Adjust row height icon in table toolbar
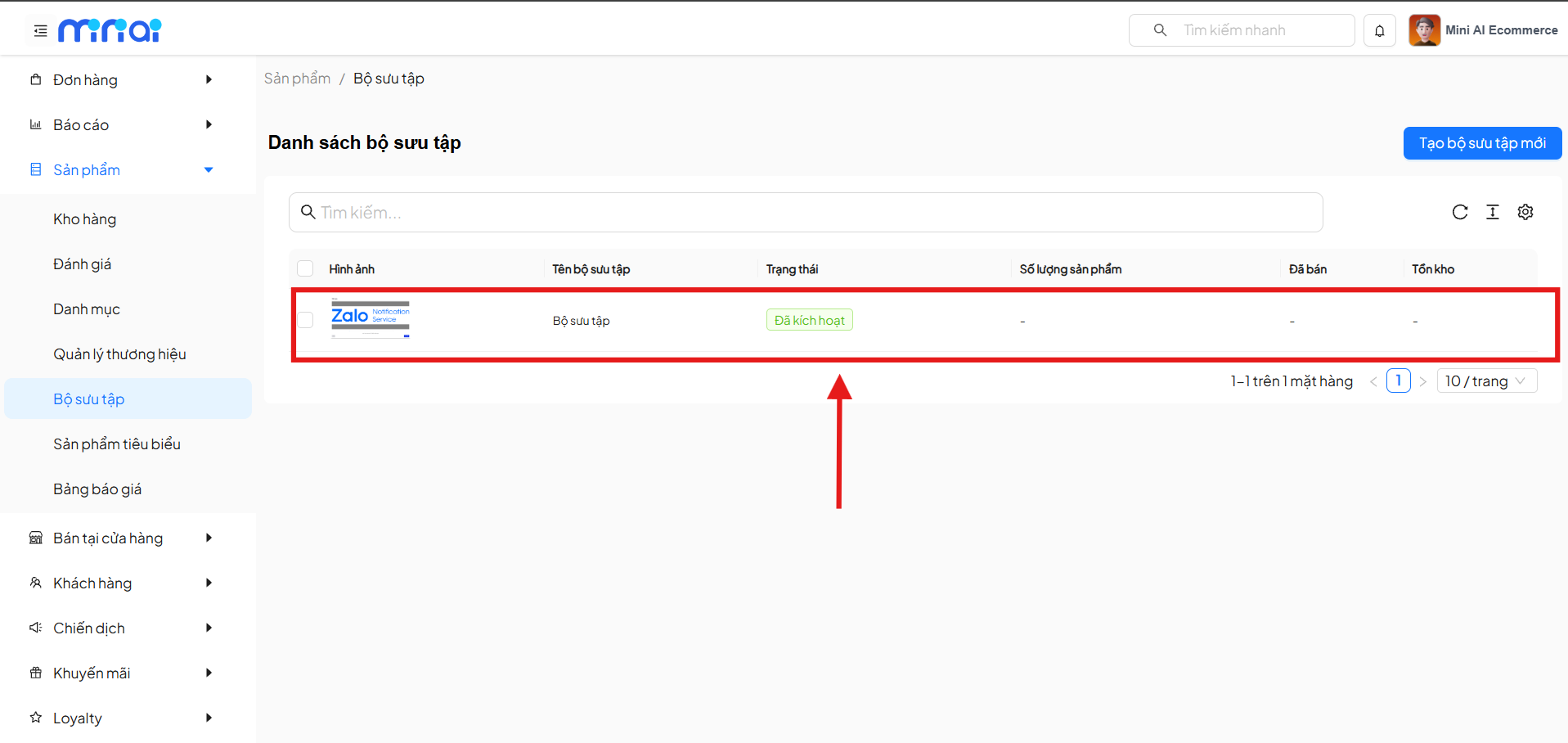The height and width of the screenshot is (743, 1568). point(1492,213)
